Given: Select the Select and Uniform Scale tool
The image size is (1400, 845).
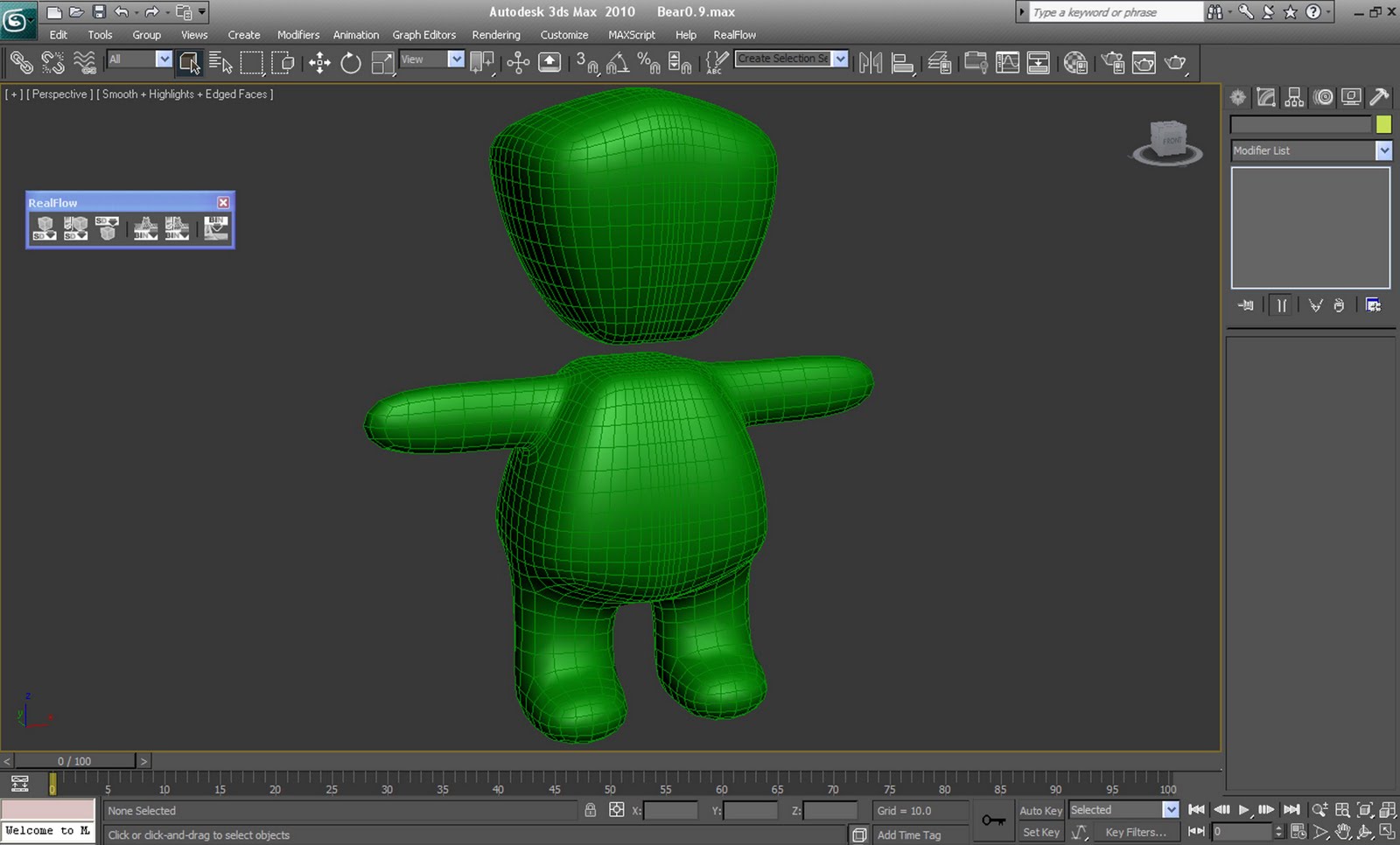Looking at the screenshot, I should point(382,62).
